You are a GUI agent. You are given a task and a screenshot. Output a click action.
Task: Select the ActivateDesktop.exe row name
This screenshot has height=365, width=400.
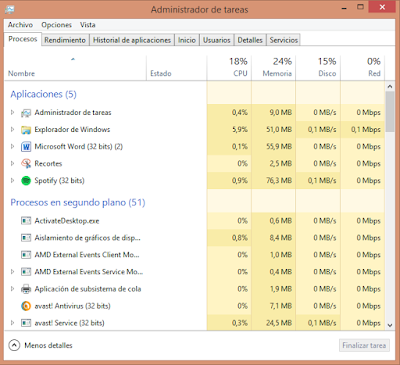click(x=67, y=221)
